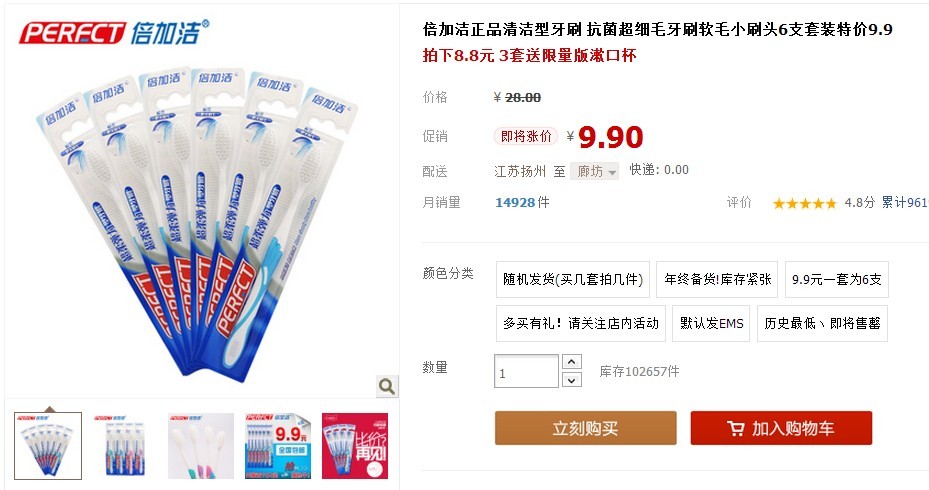
Task: Open the 累计 reviews count link
Action: (x=905, y=203)
